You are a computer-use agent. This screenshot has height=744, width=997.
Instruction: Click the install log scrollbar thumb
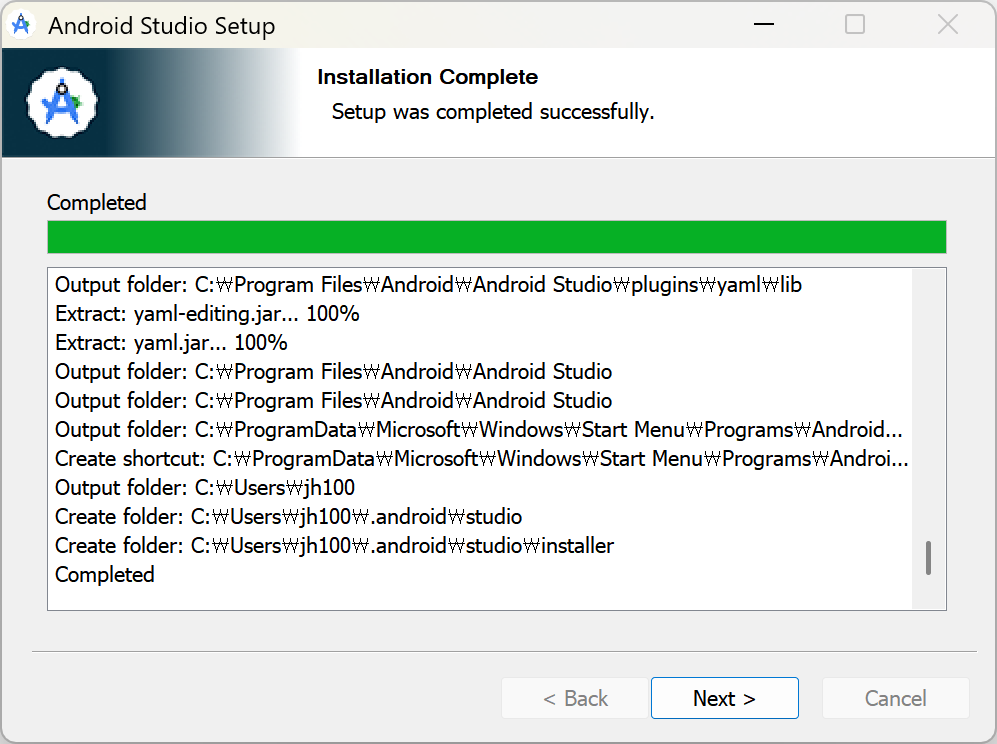pyautogui.click(x=928, y=558)
